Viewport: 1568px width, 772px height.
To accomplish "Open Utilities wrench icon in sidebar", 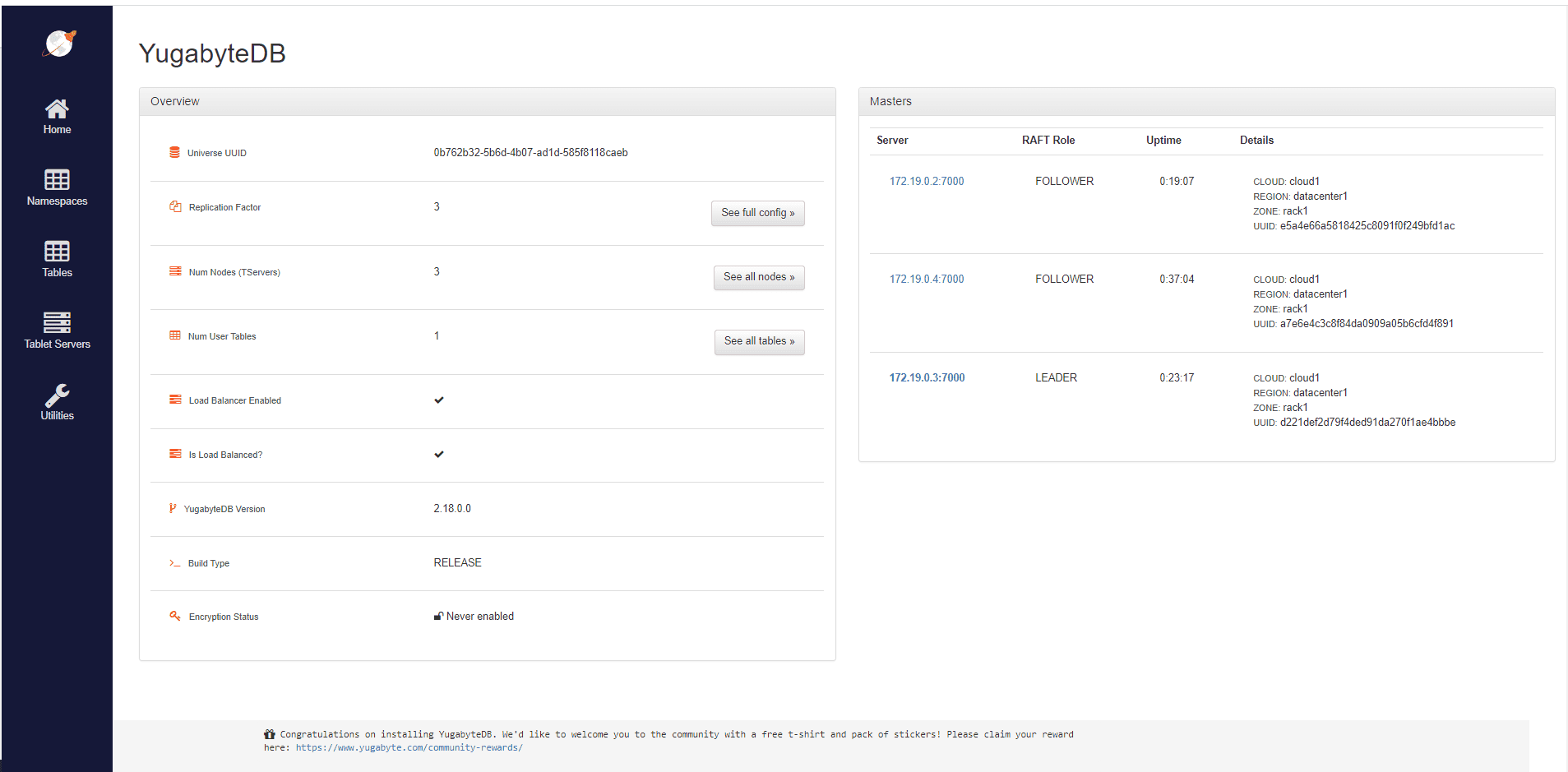I will 57,395.
